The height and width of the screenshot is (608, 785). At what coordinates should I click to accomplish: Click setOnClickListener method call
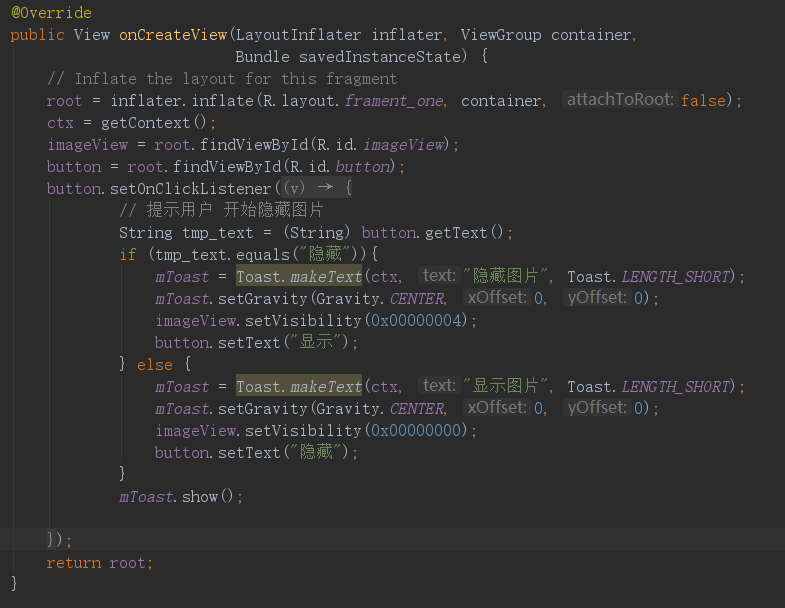click(190, 189)
